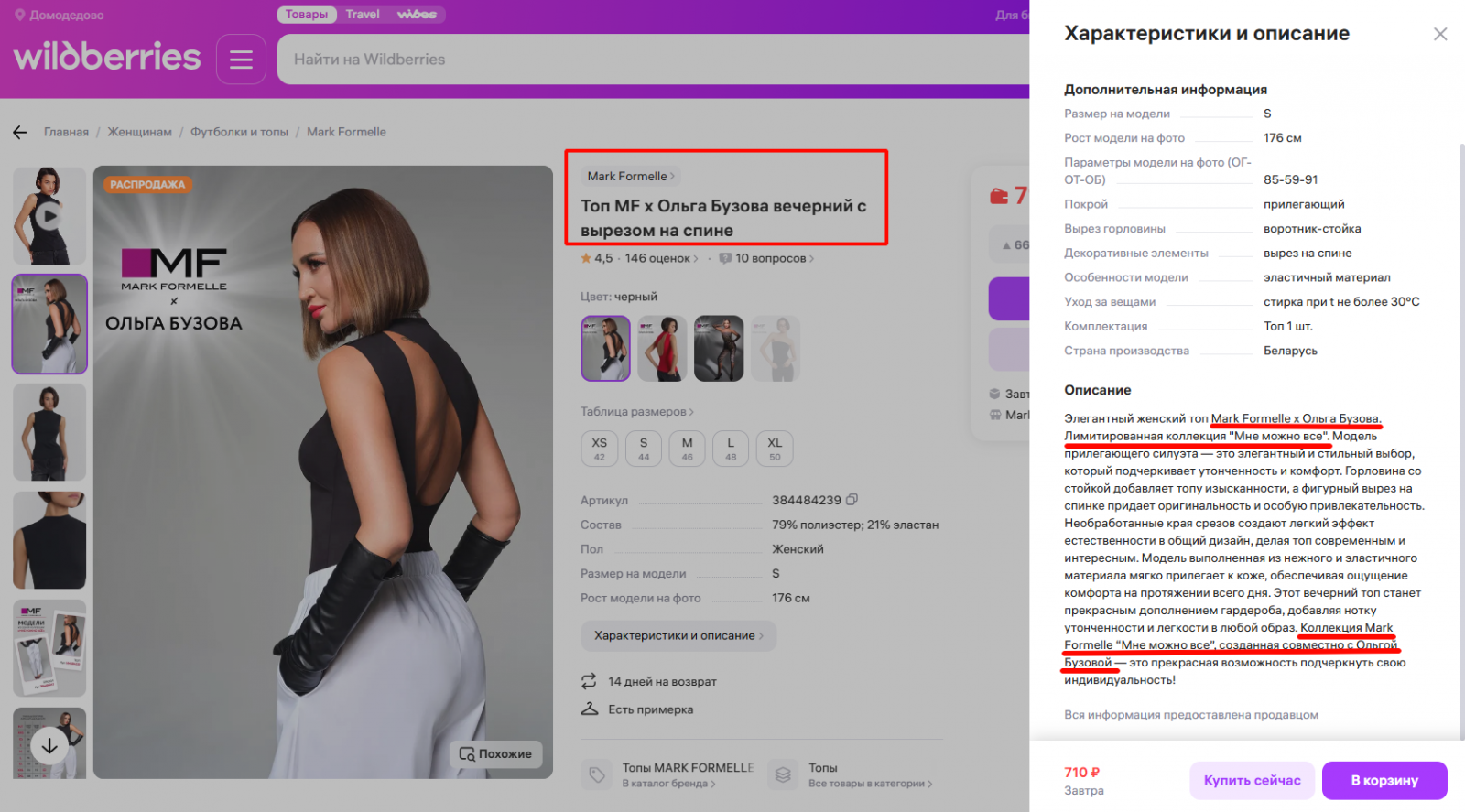Open the Женщинам breadcrumb
Viewport: 1465px width, 812px height.
pos(140,132)
